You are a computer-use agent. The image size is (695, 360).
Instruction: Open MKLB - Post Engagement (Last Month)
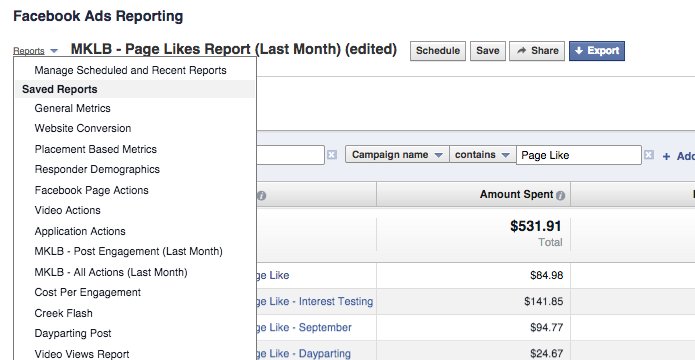tap(129, 251)
